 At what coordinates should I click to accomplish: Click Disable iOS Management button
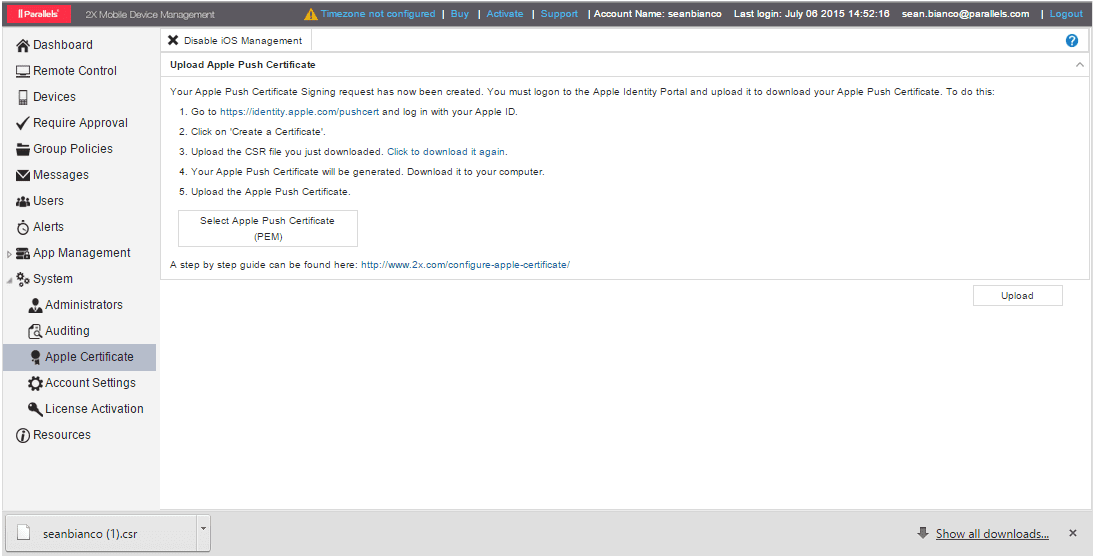click(x=235, y=41)
